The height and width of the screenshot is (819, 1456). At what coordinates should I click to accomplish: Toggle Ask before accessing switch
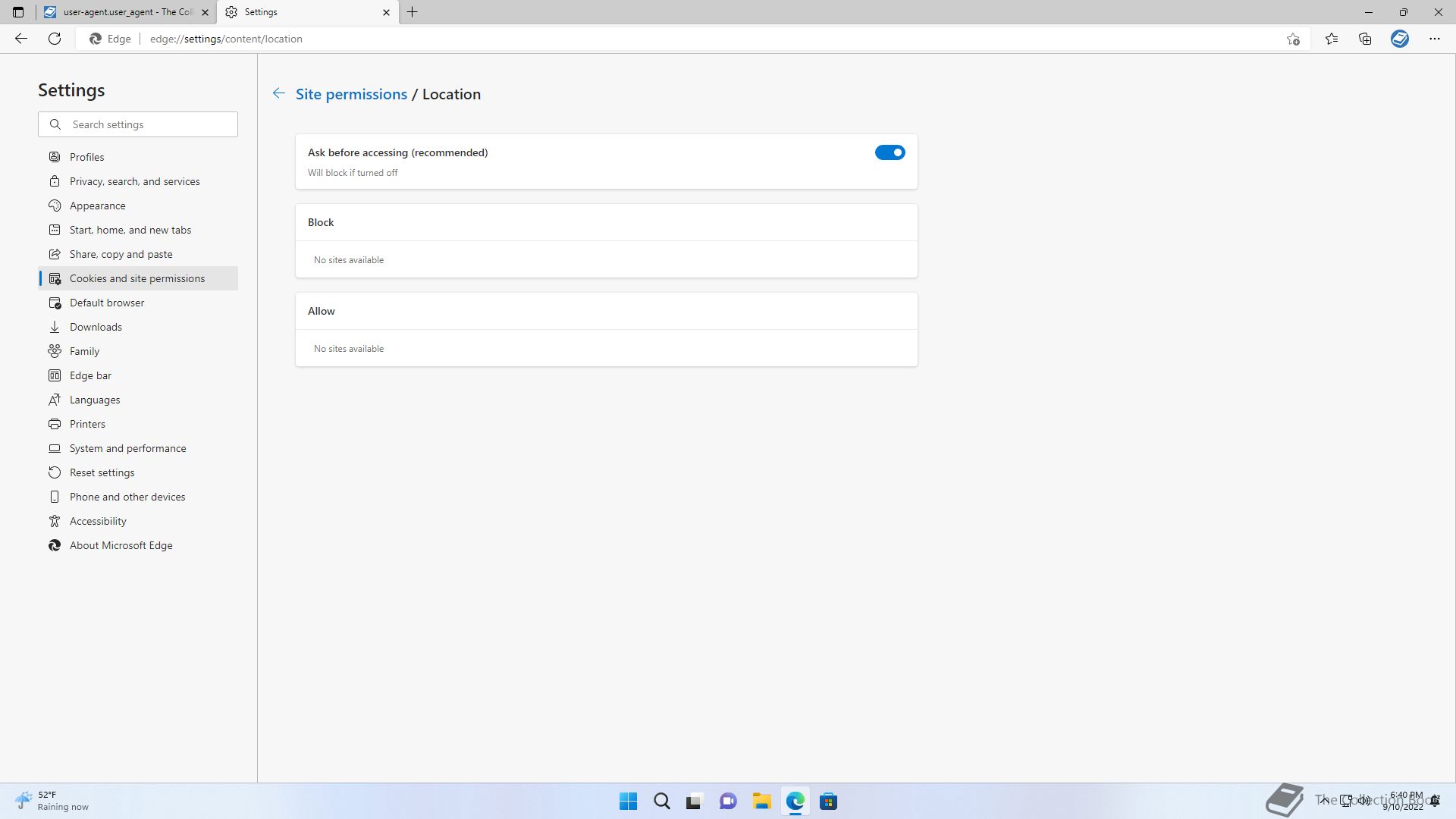point(890,152)
